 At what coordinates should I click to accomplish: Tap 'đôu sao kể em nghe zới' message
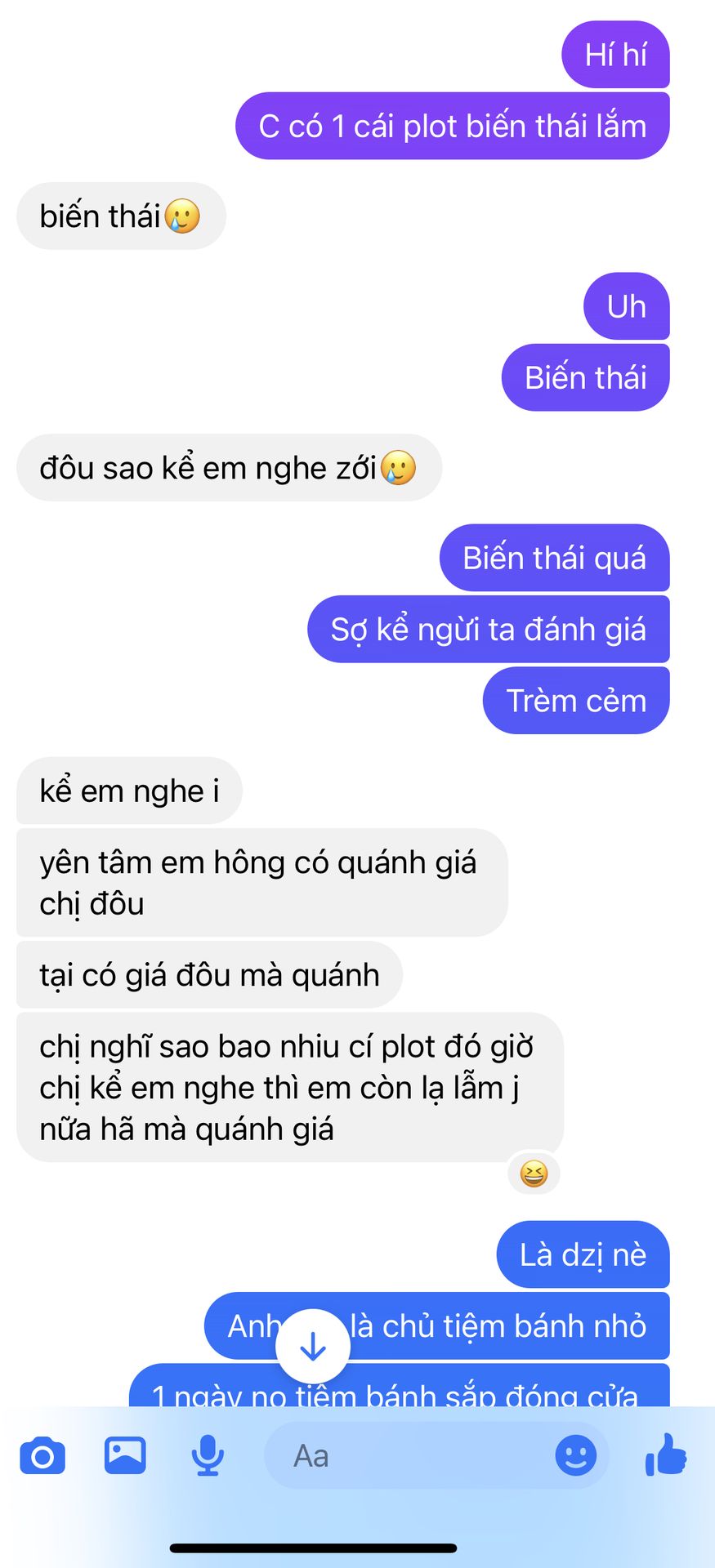pos(229,468)
